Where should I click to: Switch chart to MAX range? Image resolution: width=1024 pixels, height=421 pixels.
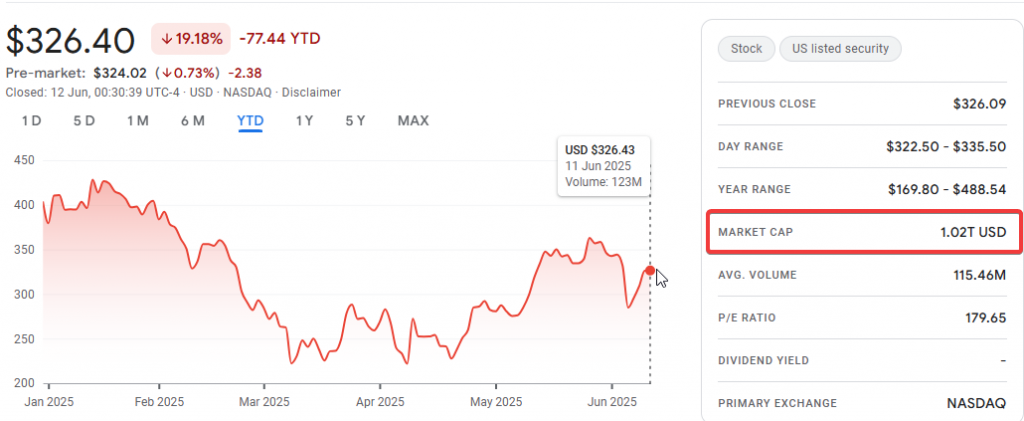pos(413,121)
